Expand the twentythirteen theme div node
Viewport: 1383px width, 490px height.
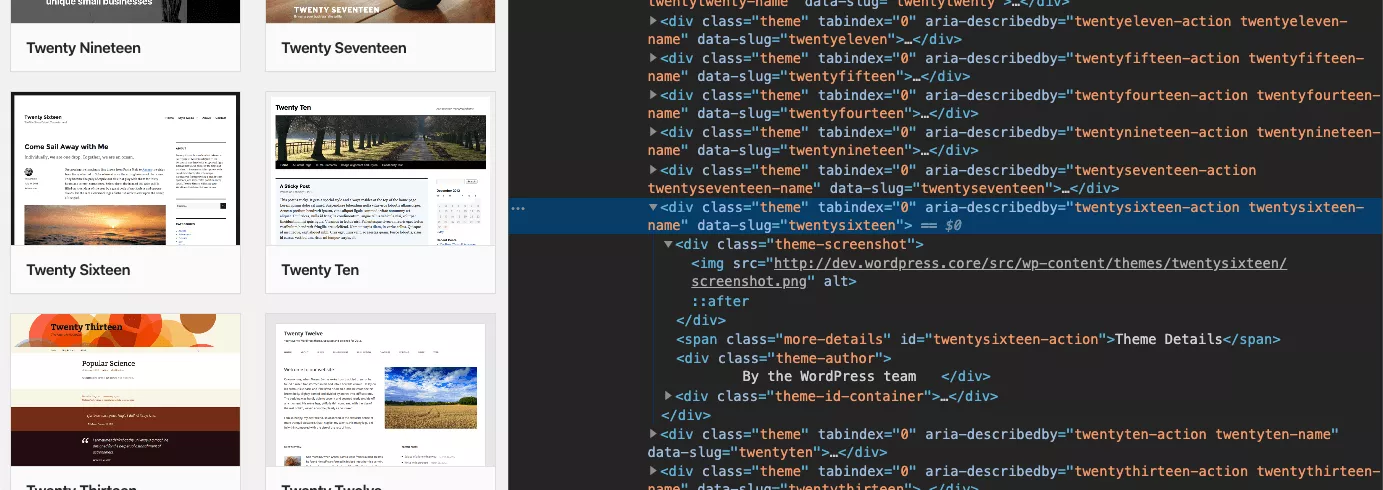[x=654, y=471]
